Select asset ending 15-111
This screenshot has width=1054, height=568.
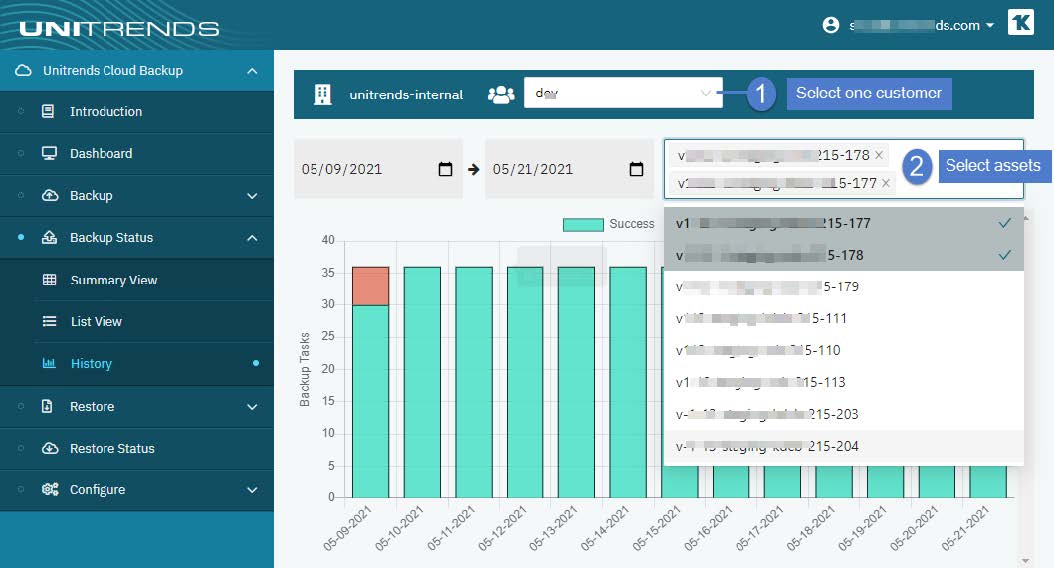pos(844,318)
